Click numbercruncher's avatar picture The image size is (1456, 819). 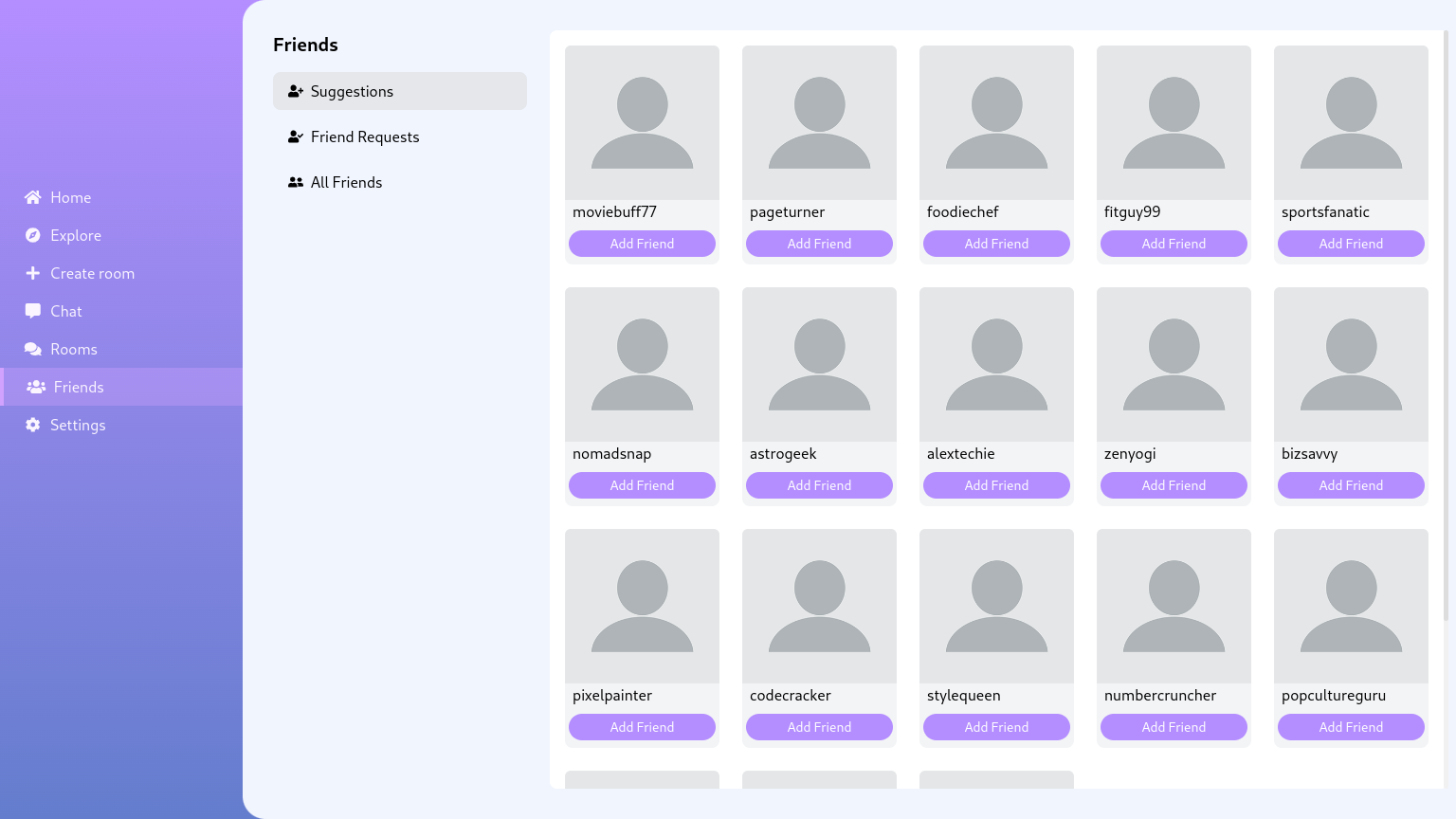[1174, 606]
